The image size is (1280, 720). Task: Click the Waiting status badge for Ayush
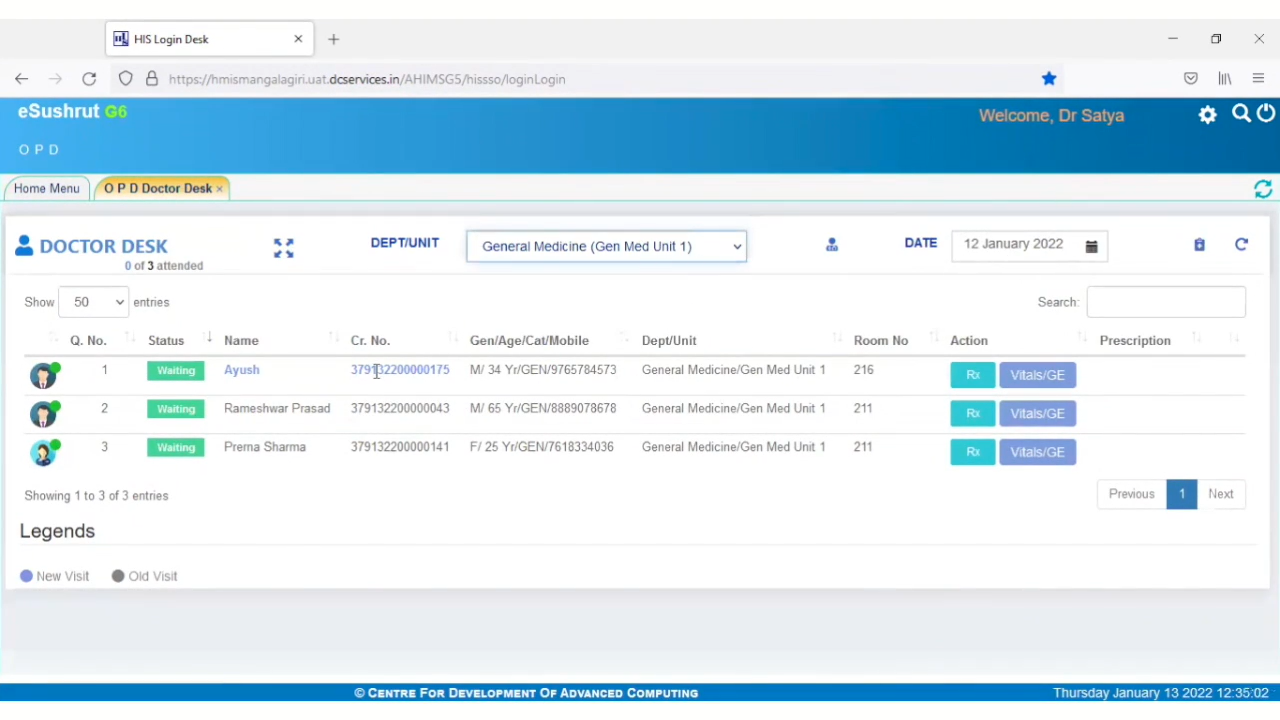point(176,370)
